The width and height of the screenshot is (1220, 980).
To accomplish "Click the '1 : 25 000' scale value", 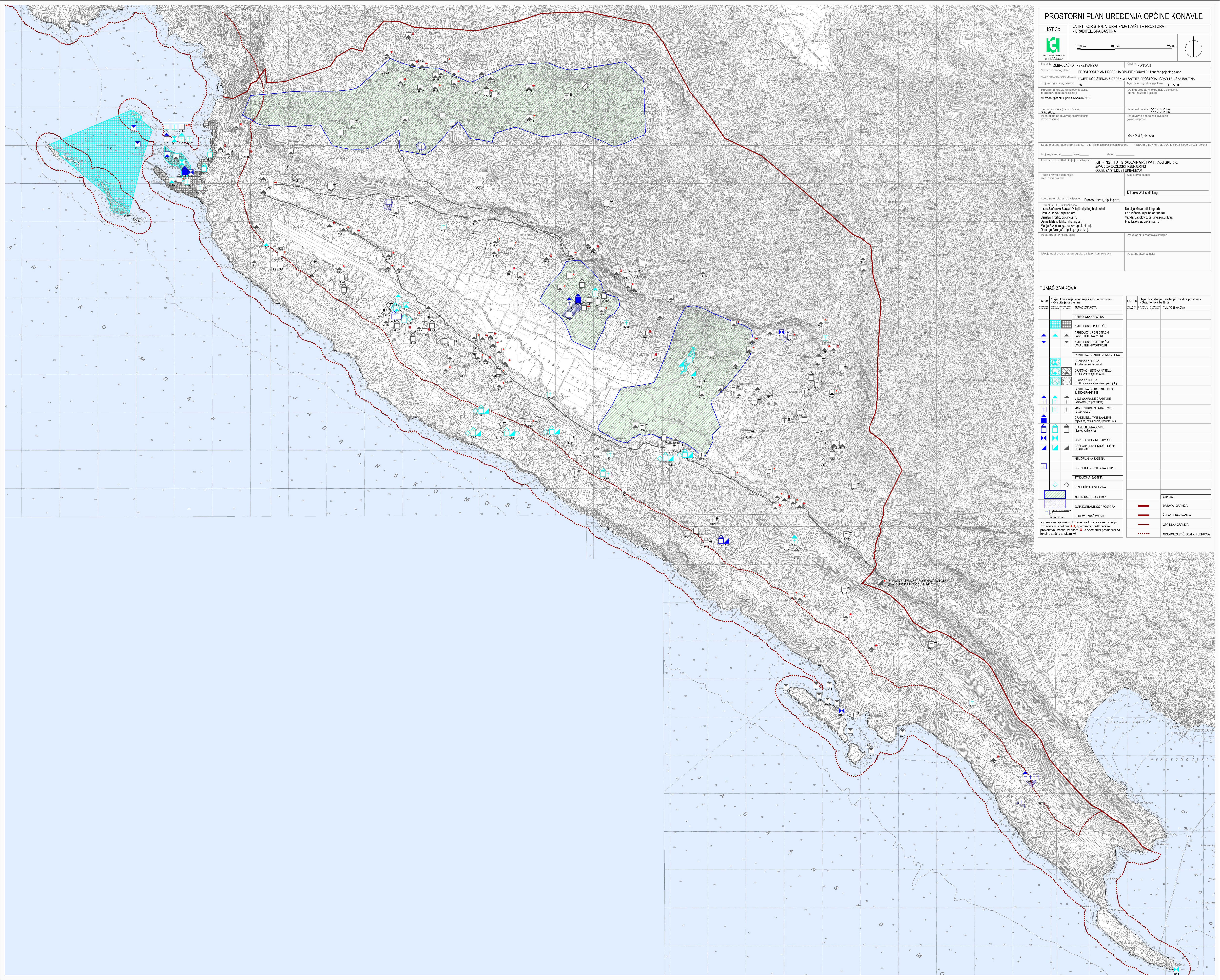I will (x=1174, y=85).
